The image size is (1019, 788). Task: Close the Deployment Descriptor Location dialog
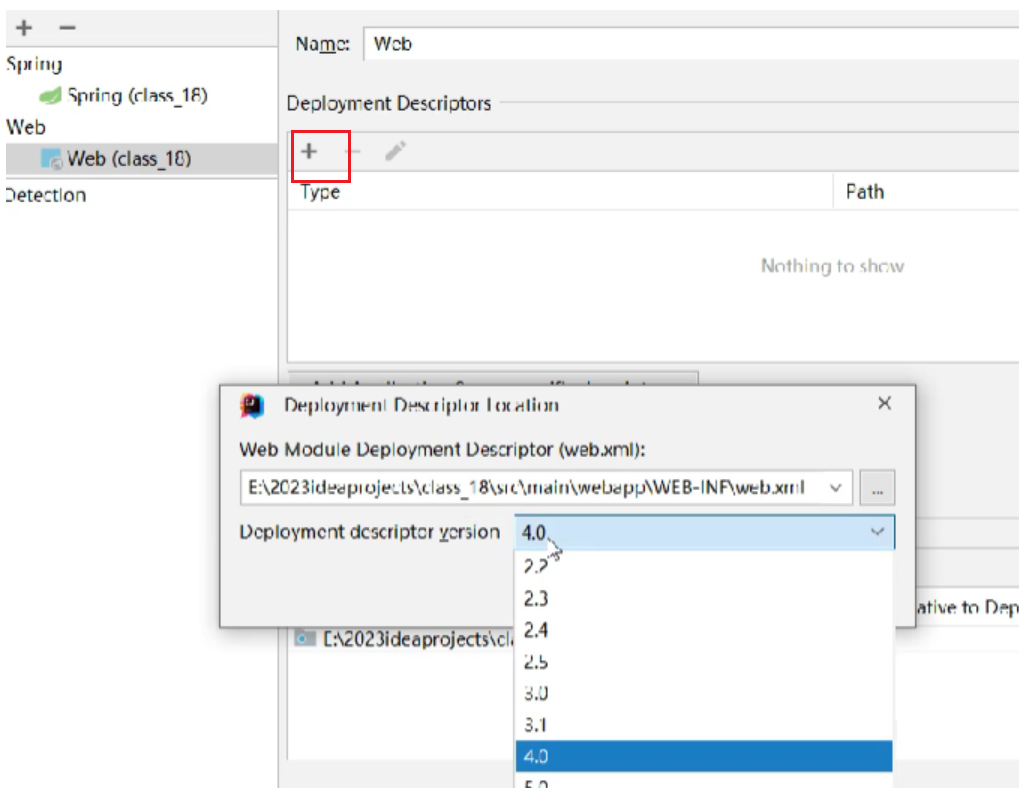point(884,403)
